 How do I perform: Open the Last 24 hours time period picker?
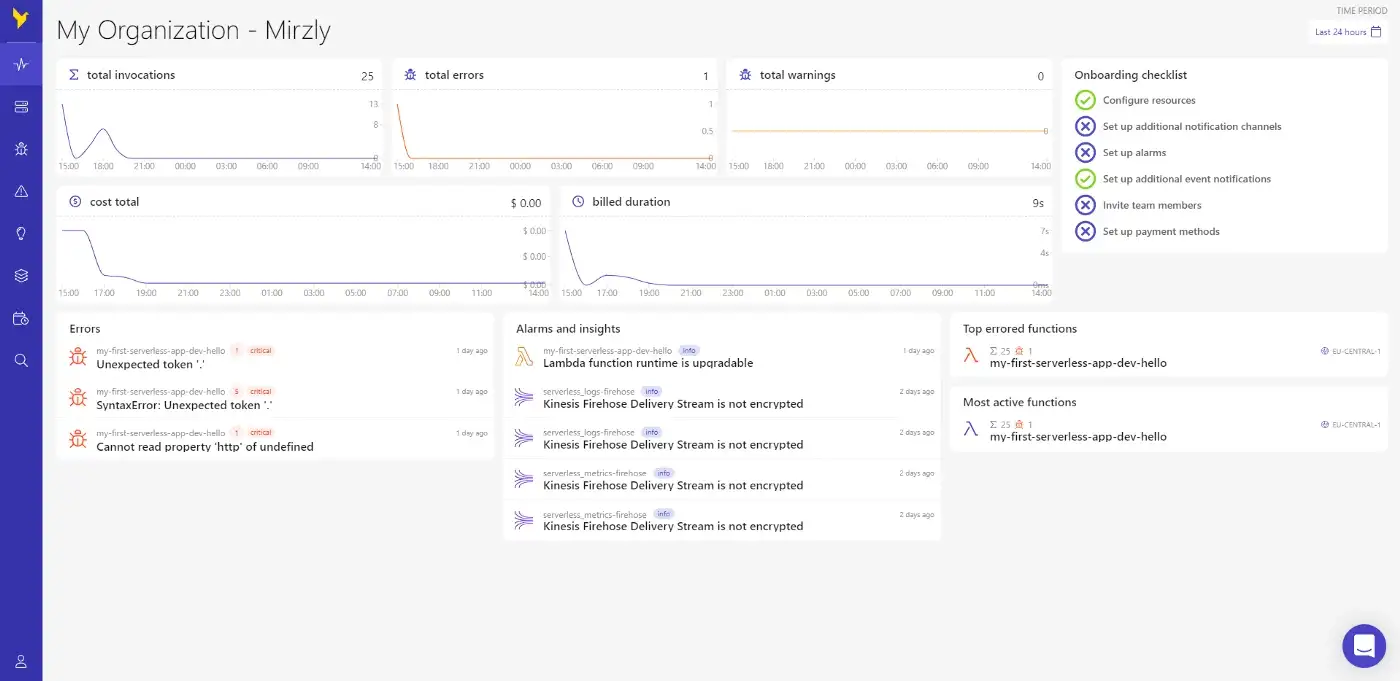[x=1347, y=32]
